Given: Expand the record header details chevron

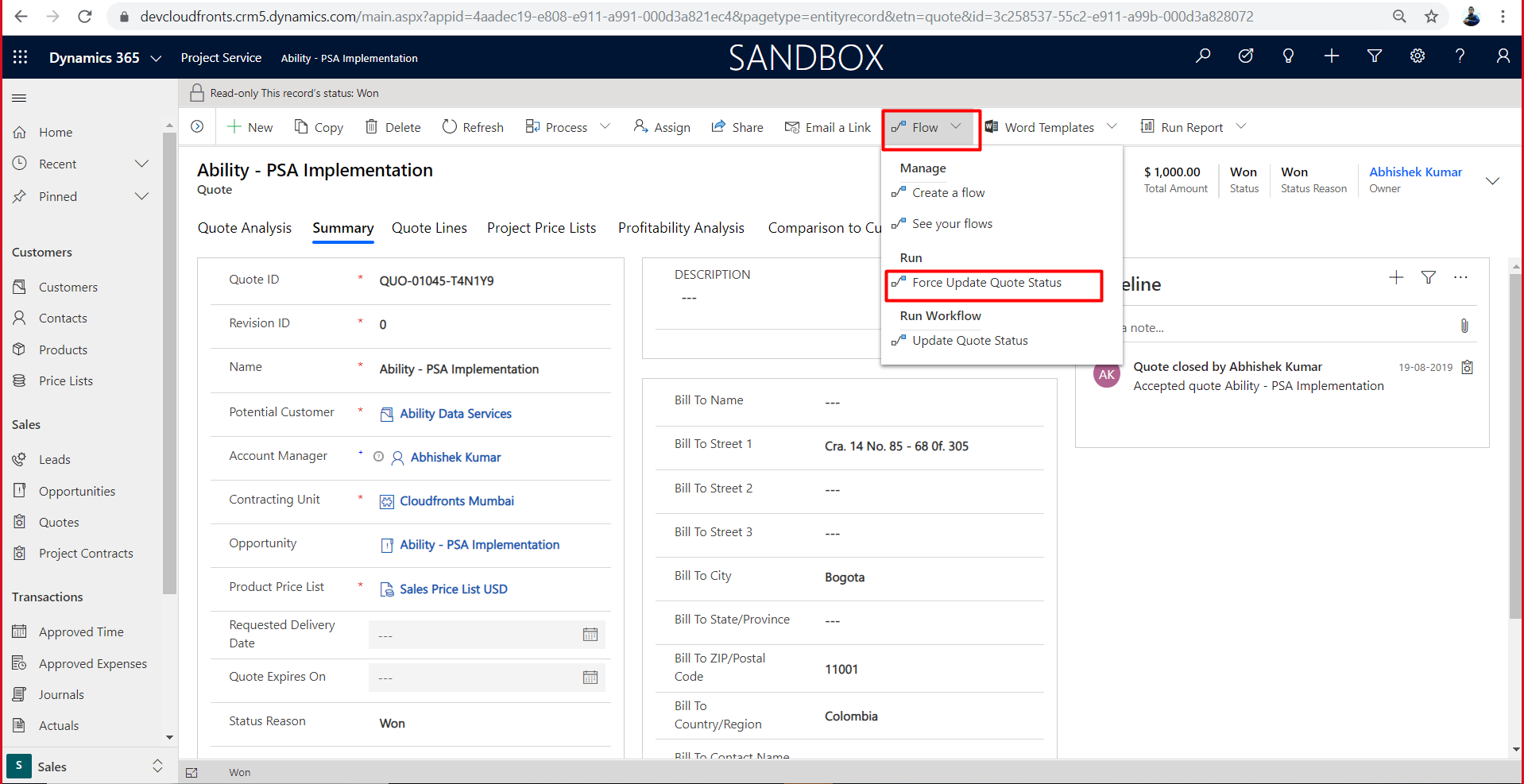Looking at the screenshot, I should click(1492, 180).
